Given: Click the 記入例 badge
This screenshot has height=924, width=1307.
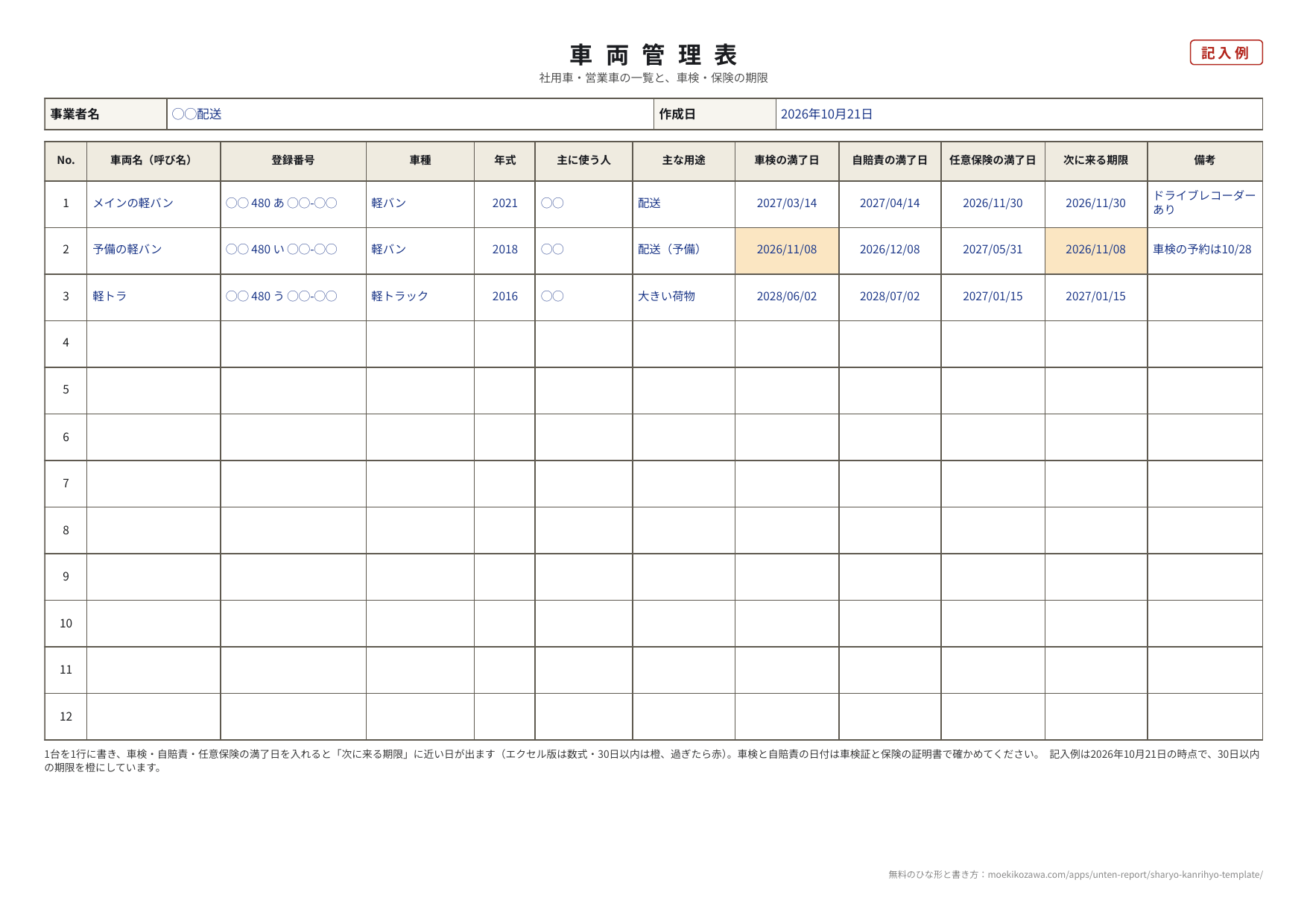Looking at the screenshot, I should (1226, 53).
